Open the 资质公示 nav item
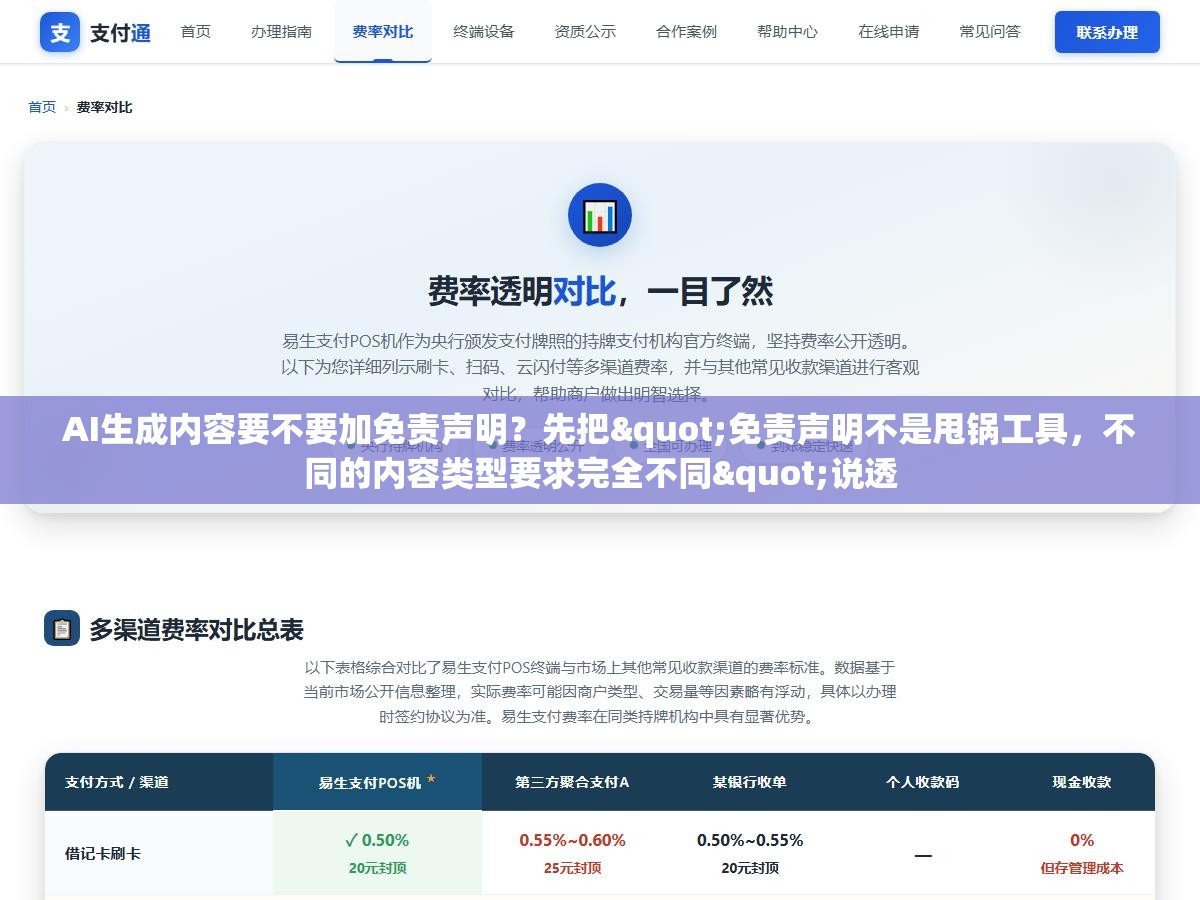 [585, 32]
